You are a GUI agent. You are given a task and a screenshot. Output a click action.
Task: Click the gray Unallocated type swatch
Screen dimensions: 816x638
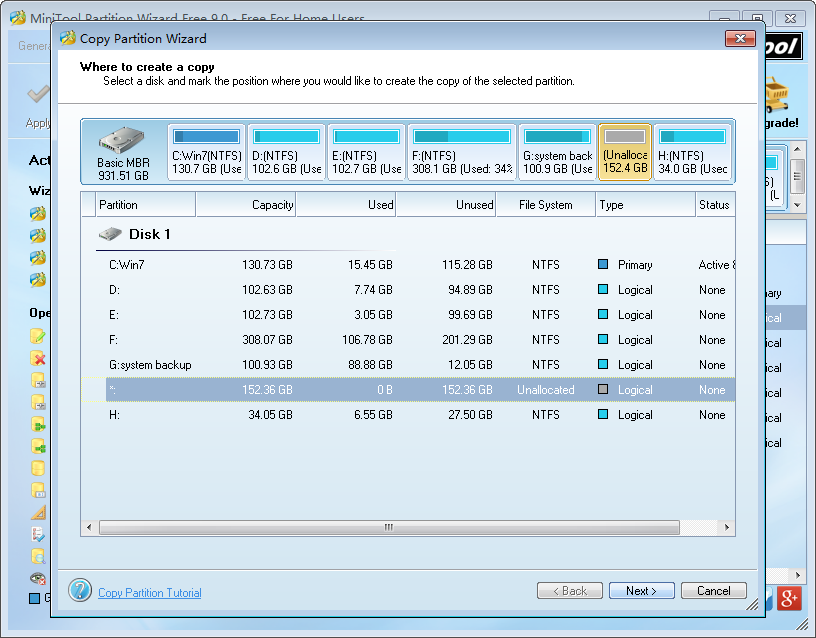point(603,389)
